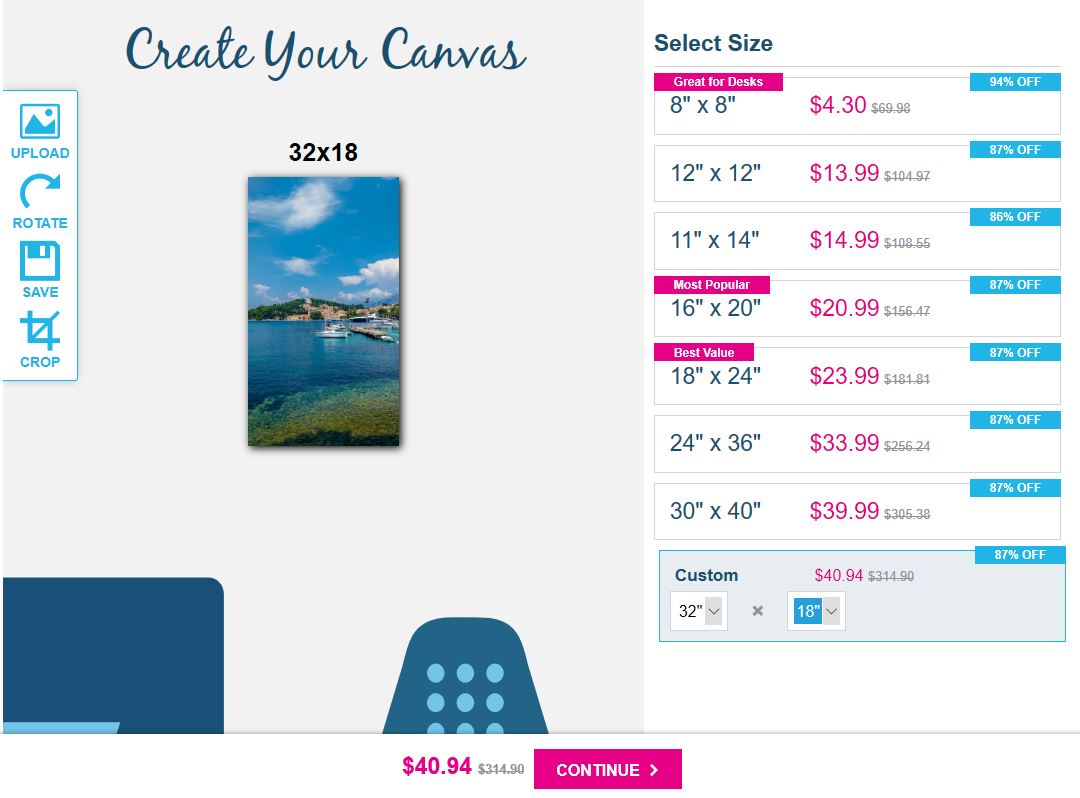The width and height of the screenshot is (1080, 798).
Task: Click the 94% OFF badge
Action: click(1015, 82)
